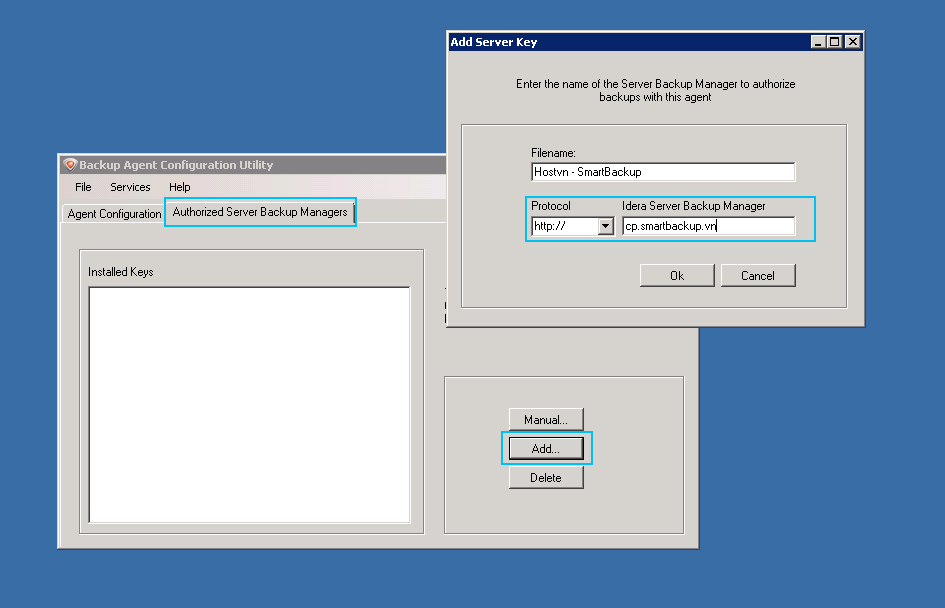Click the Add... button

pyautogui.click(x=546, y=448)
